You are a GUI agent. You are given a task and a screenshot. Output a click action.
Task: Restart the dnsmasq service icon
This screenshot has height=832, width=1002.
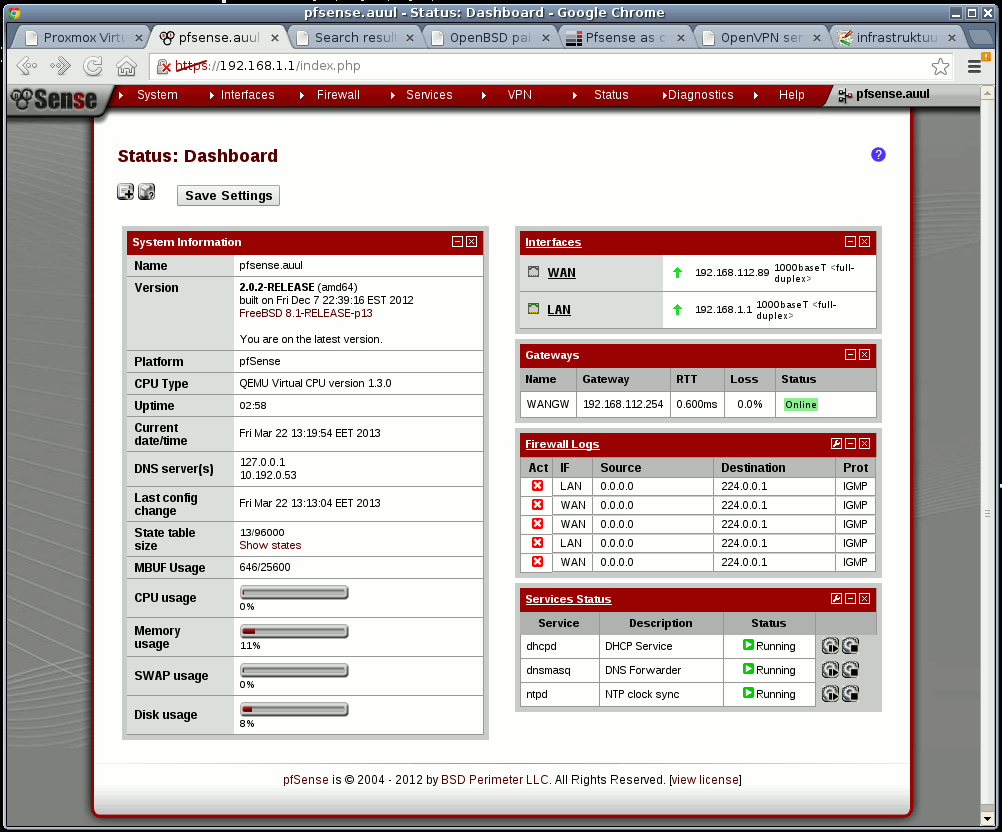(x=830, y=670)
